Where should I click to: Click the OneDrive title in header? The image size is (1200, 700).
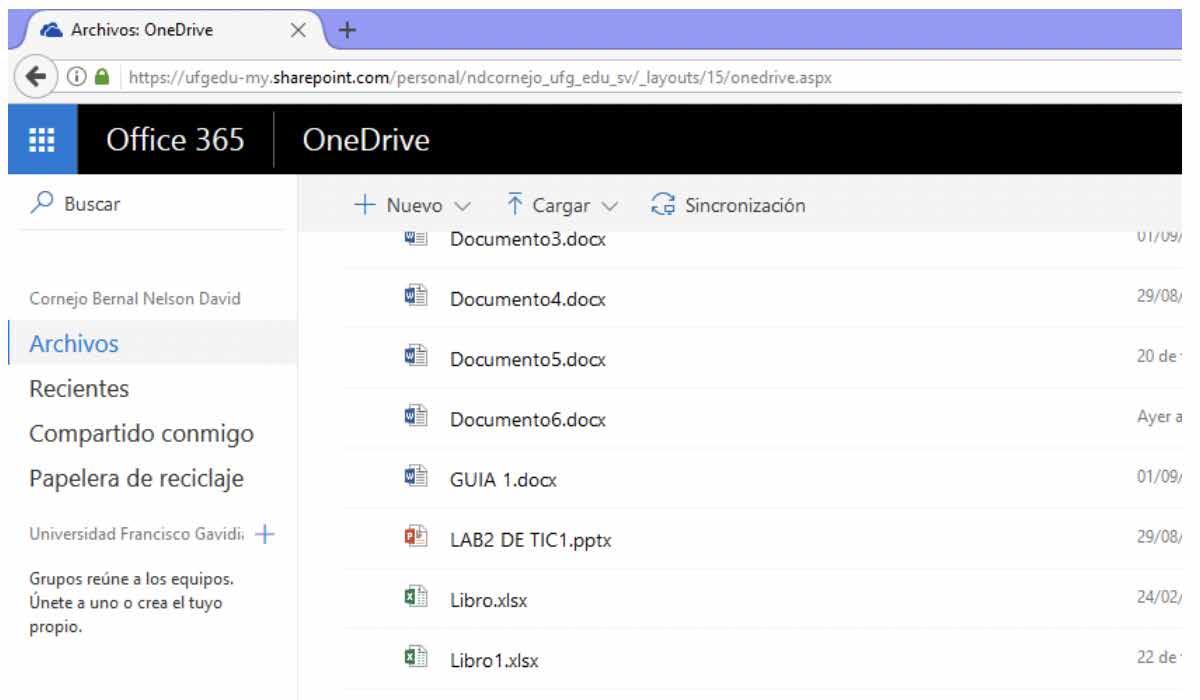(x=366, y=142)
